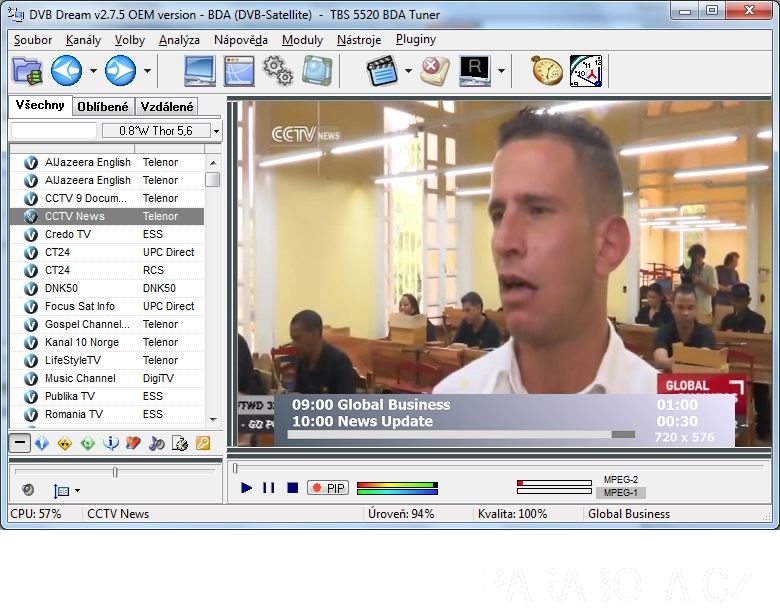Select CT24 UPC Direct channel row
Image resolution: width=780 pixels, height=614 pixels.
coord(107,252)
